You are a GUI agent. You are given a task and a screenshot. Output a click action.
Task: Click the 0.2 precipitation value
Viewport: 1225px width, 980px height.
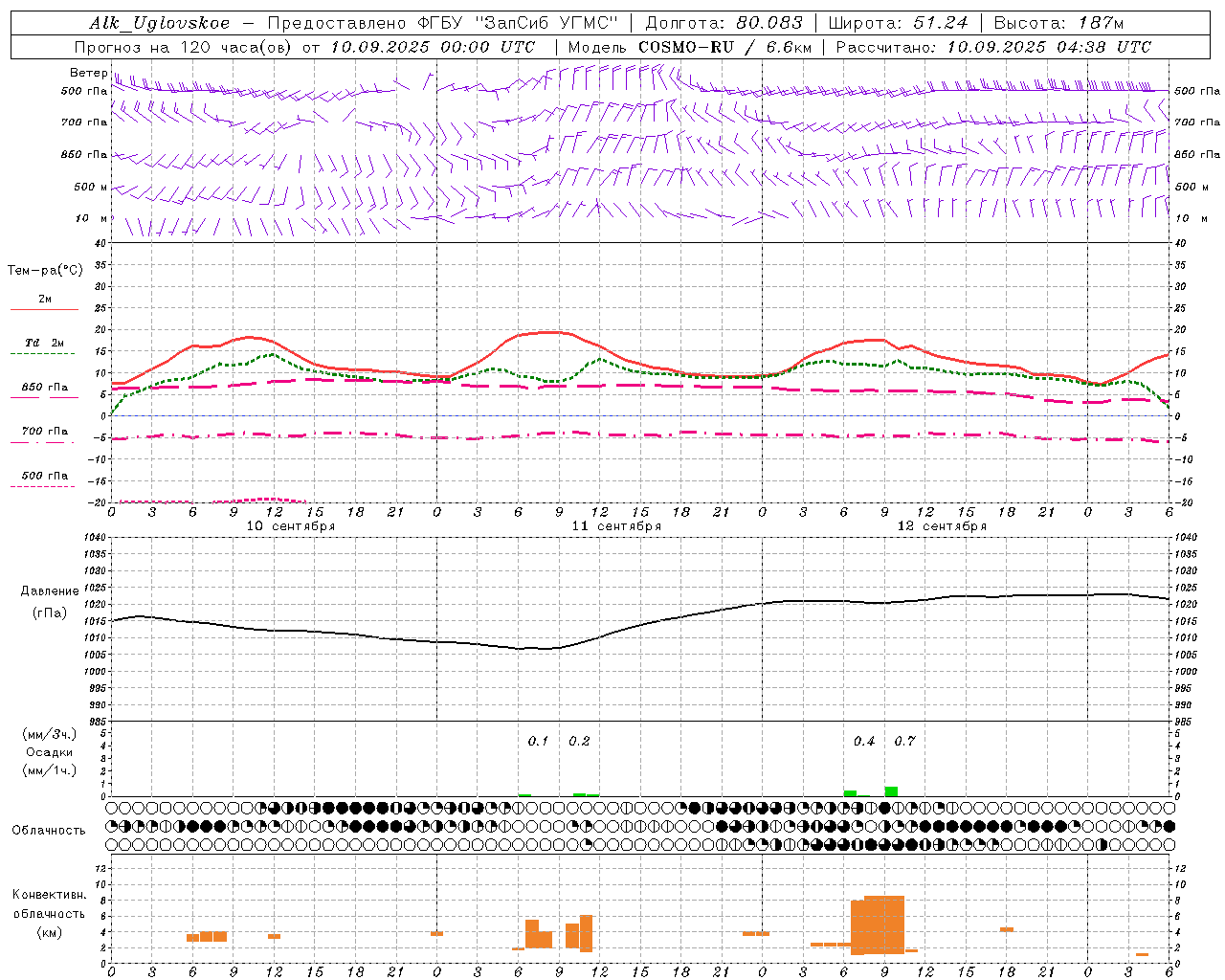coord(579,741)
